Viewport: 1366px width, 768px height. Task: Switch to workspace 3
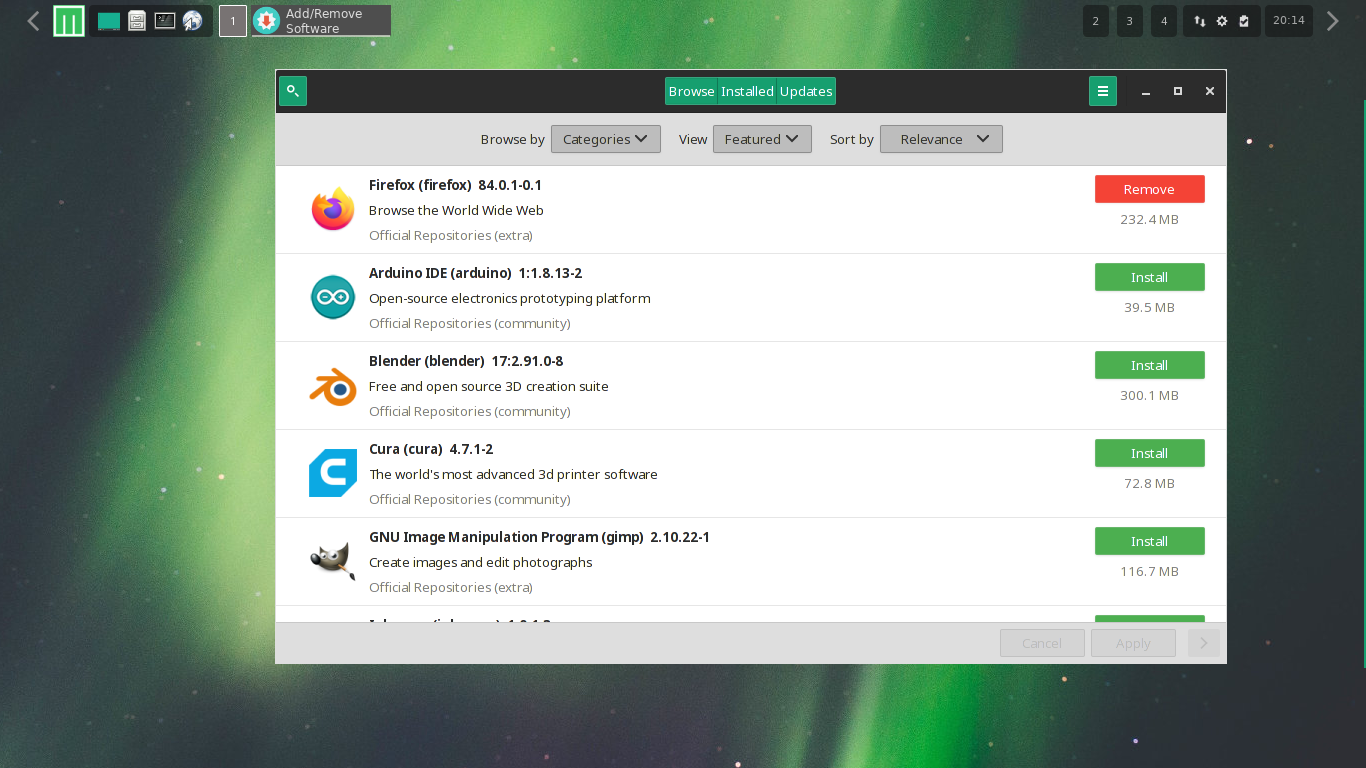click(1130, 21)
